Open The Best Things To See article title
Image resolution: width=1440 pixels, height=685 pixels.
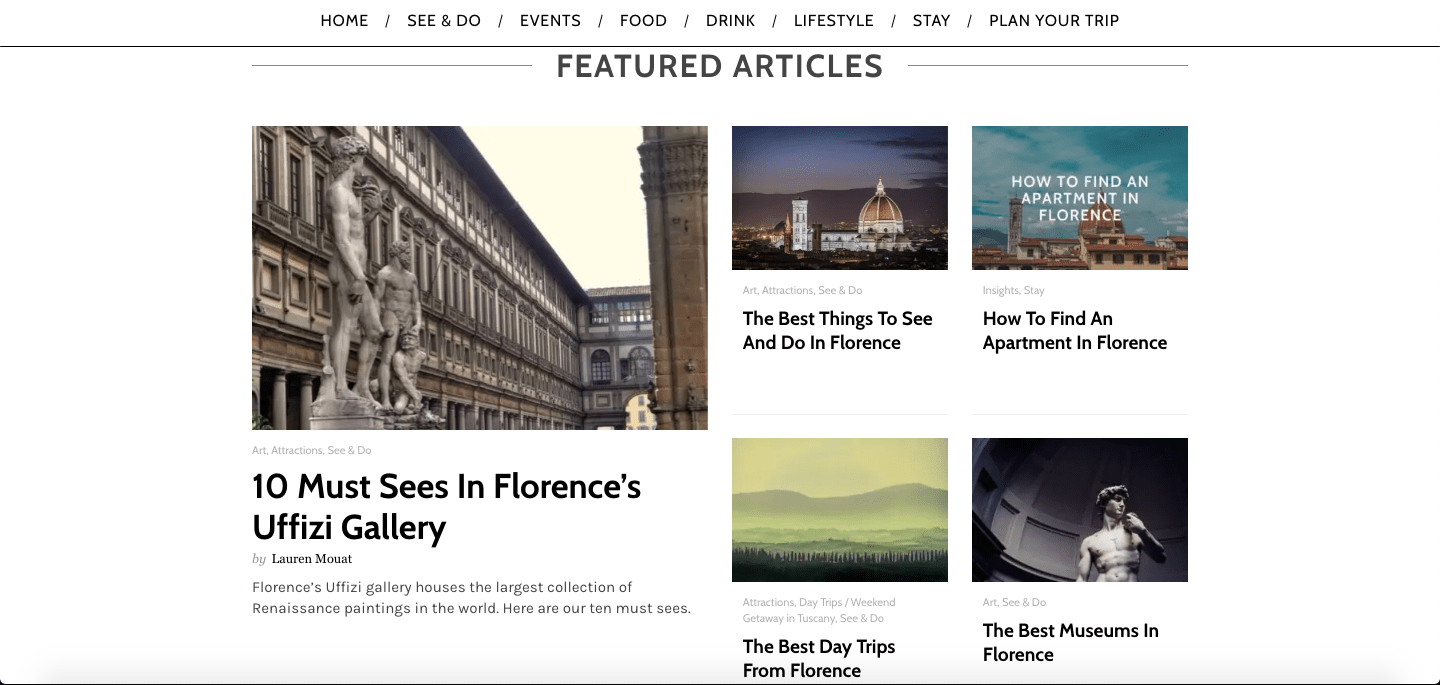coord(837,331)
